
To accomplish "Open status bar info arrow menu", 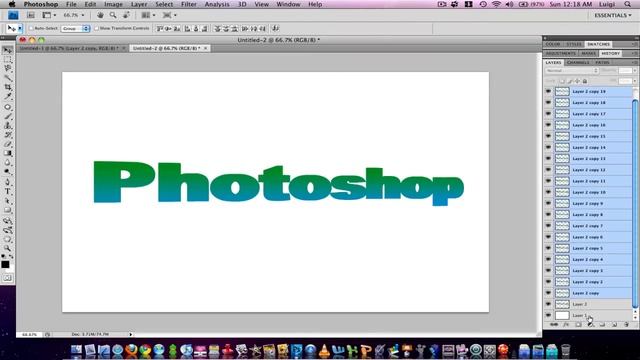I will click(x=131, y=334).
